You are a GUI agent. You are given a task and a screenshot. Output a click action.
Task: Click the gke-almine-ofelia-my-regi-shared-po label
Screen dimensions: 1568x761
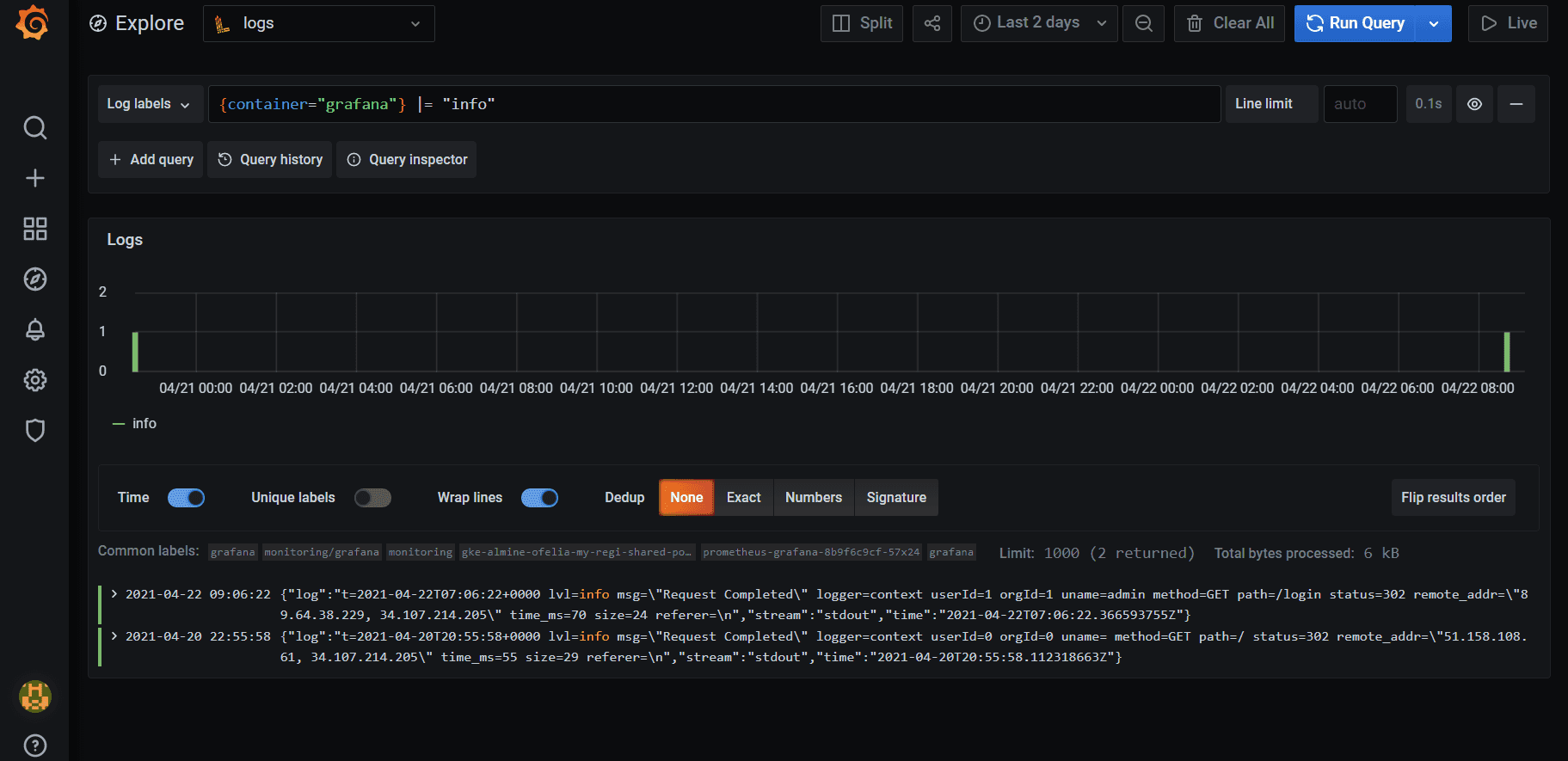(x=576, y=552)
